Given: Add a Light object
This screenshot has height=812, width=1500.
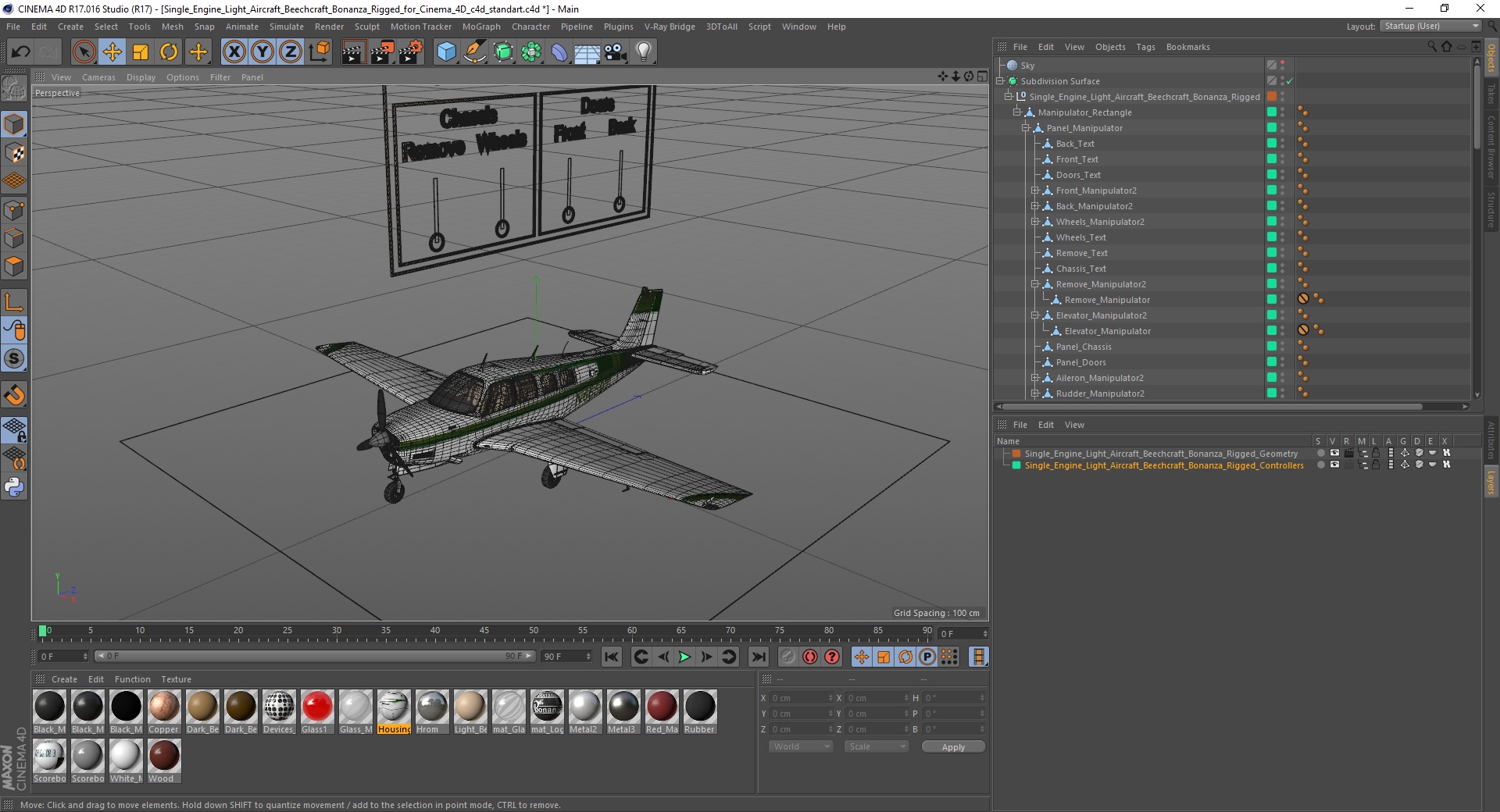Looking at the screenshot, I should pyautogui.click(x=643, y=52).
